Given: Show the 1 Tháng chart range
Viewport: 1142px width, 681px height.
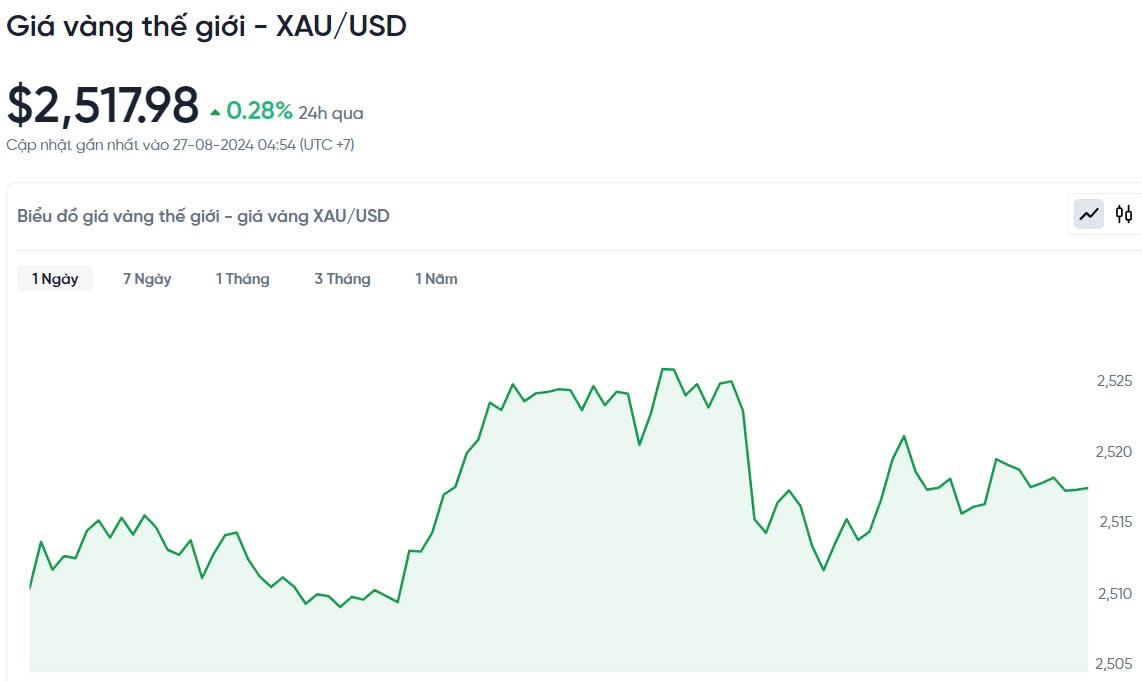Looking at the screenshot, I should click(x=243, y=279).
